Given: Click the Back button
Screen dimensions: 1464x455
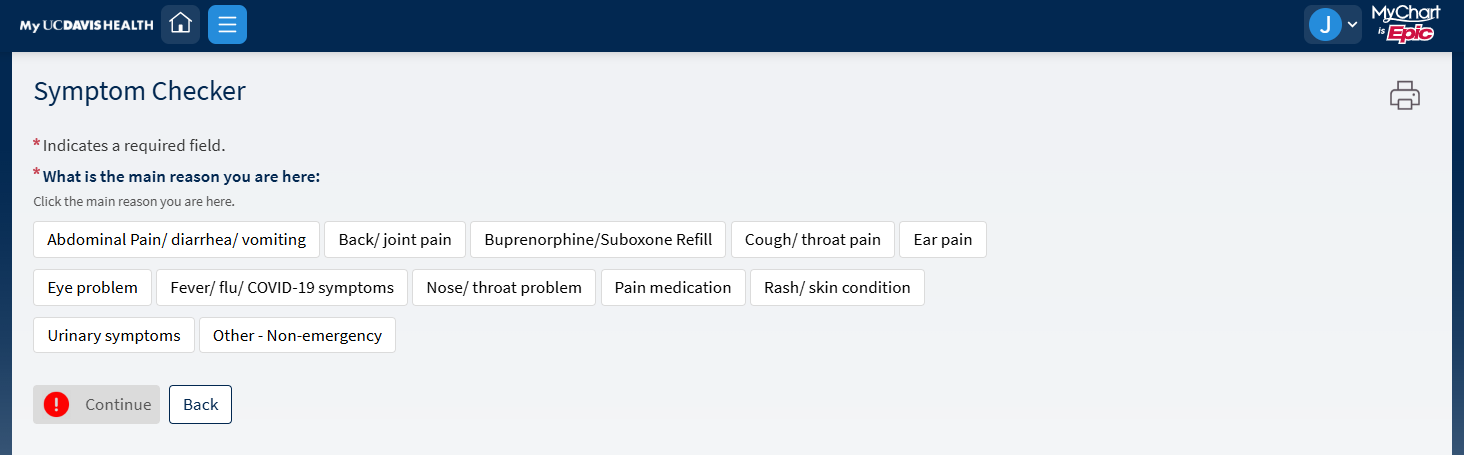Looking at the screenshot, I should point(200,405).
